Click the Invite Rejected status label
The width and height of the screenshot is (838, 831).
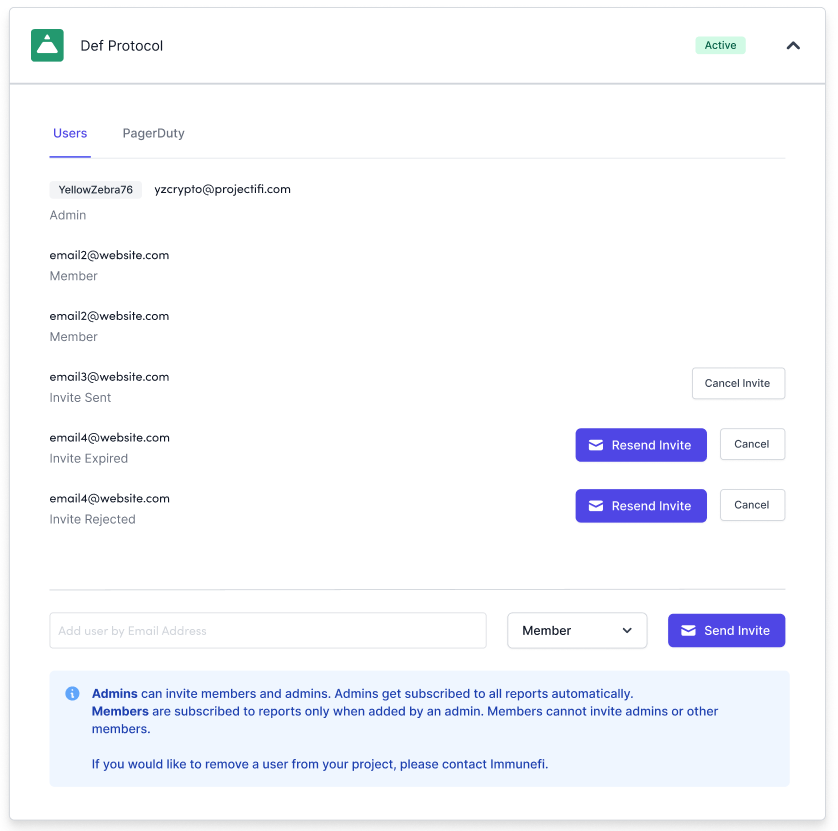(x=92, y=519)
